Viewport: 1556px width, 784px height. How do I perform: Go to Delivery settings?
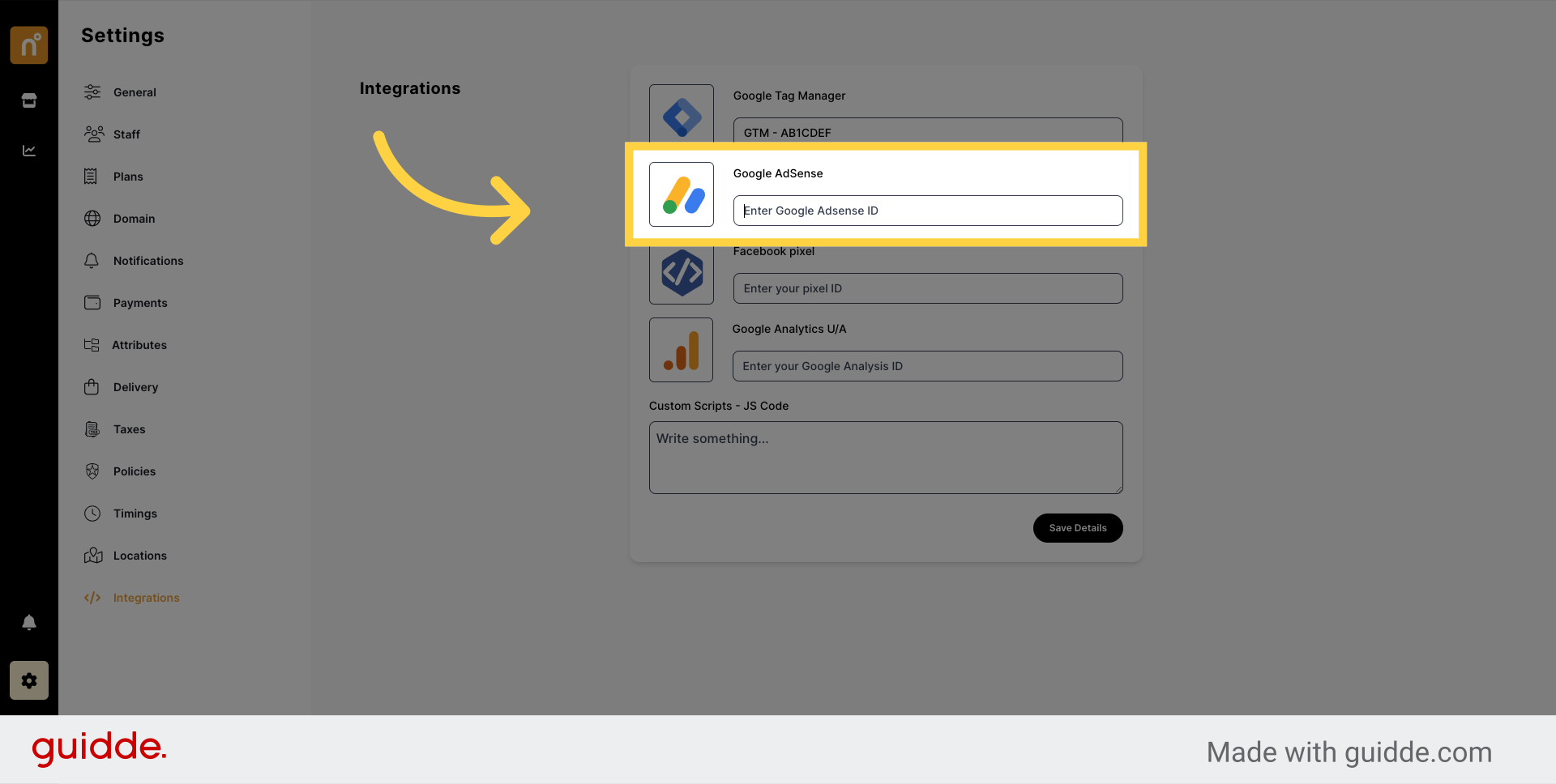135,387
